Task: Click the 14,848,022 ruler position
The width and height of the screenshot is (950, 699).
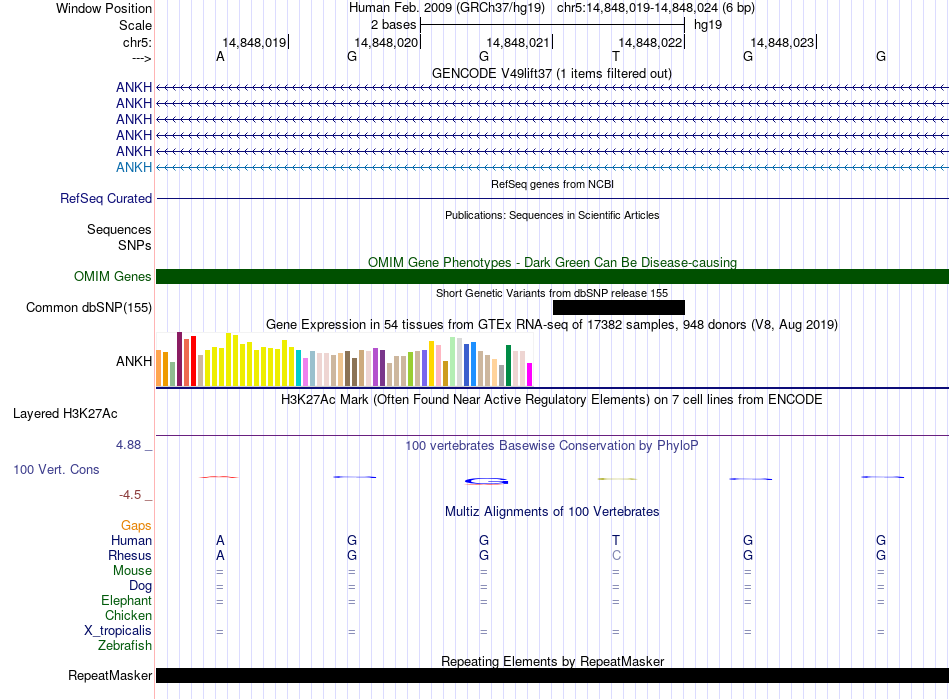Action: pos(650,42)
